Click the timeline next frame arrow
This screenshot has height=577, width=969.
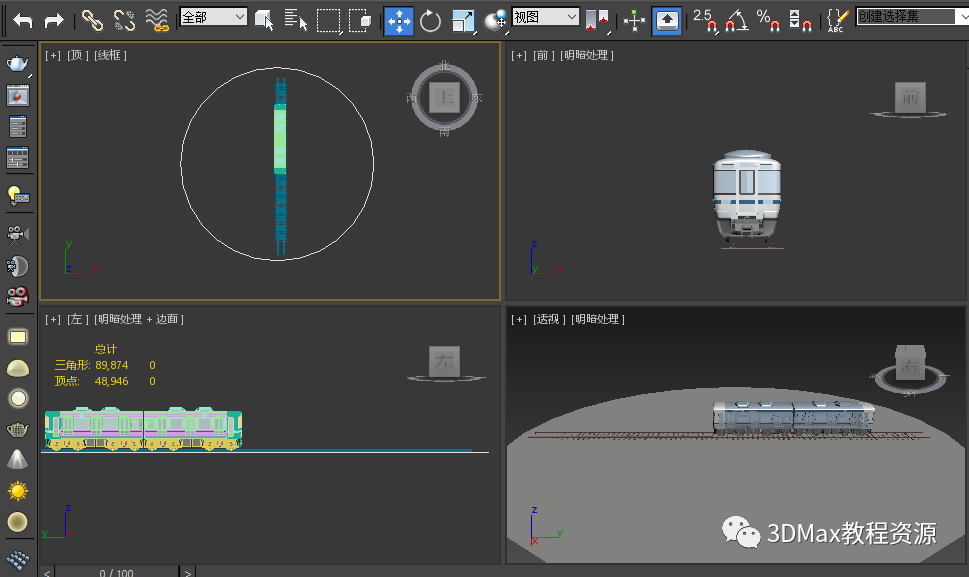pos(188,572)
